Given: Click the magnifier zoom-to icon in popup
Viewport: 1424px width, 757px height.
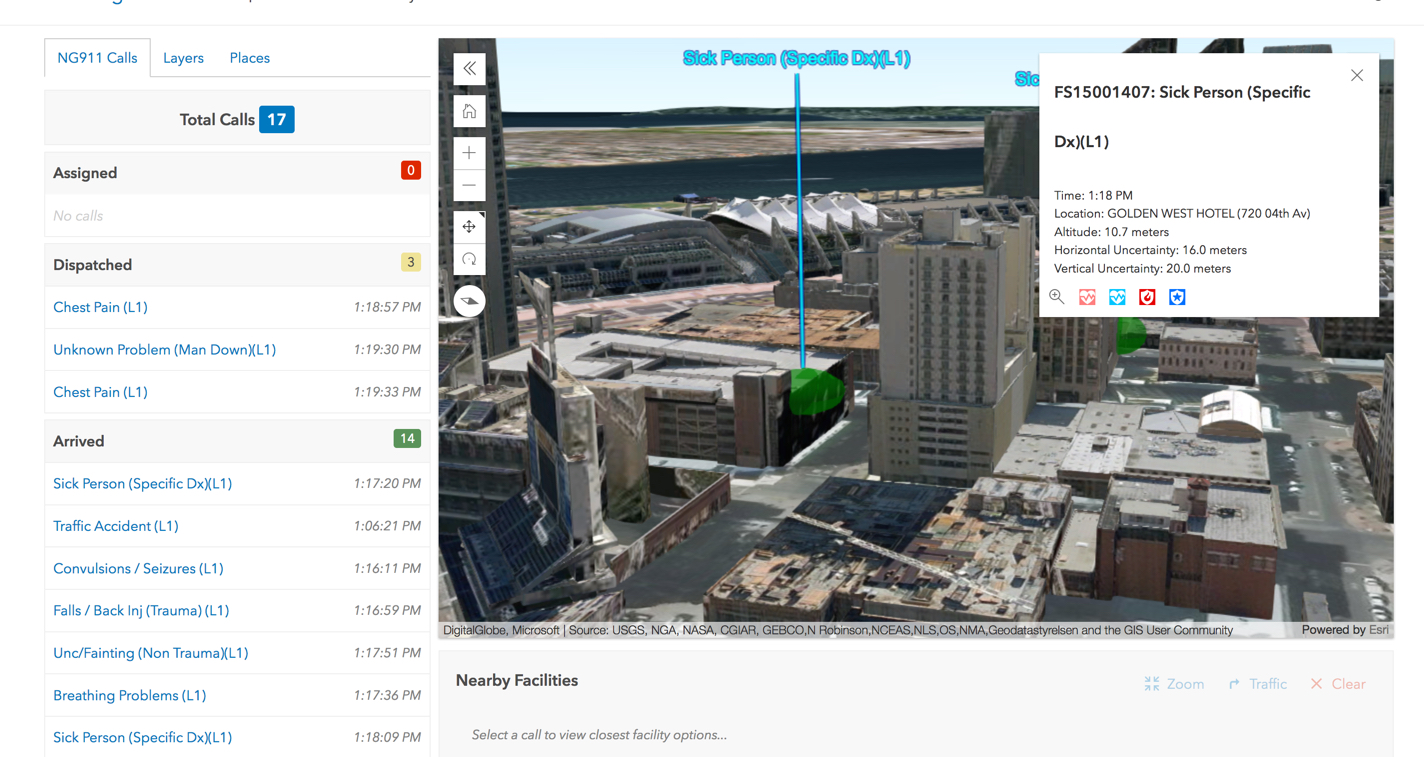Looking at the screenshot, I should click(1057, 297).
